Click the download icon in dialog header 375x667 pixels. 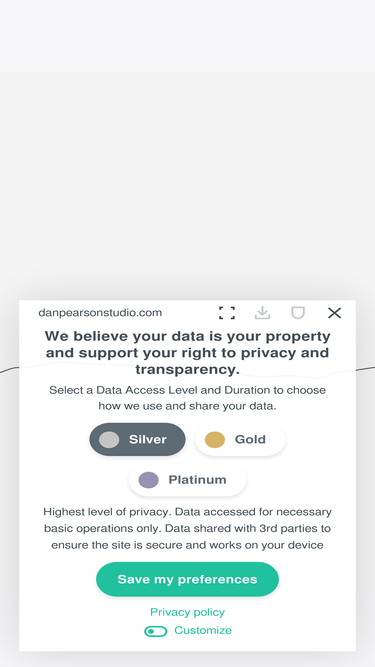262,313
